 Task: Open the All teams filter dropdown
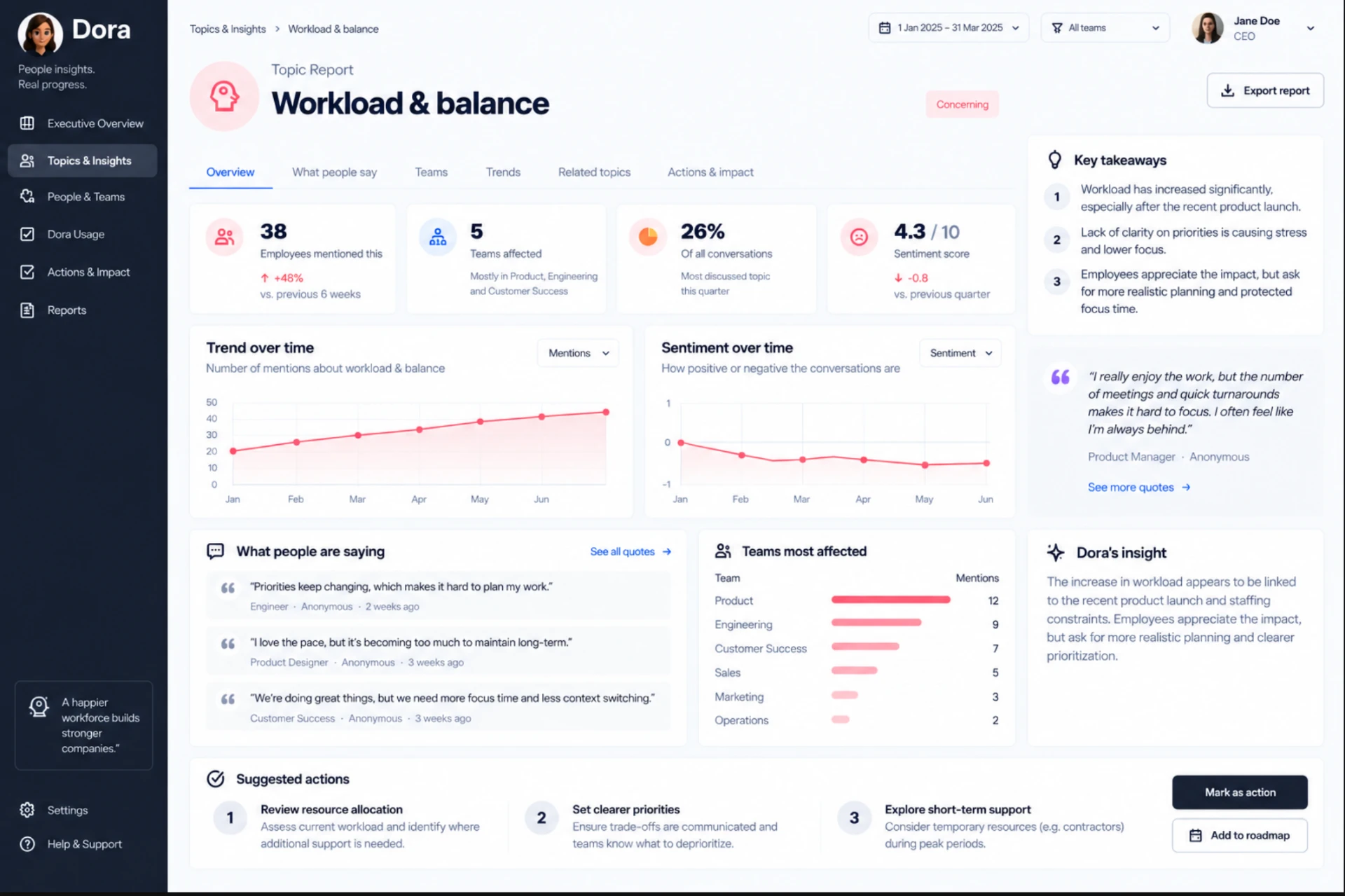click(x=1105, y=28)
